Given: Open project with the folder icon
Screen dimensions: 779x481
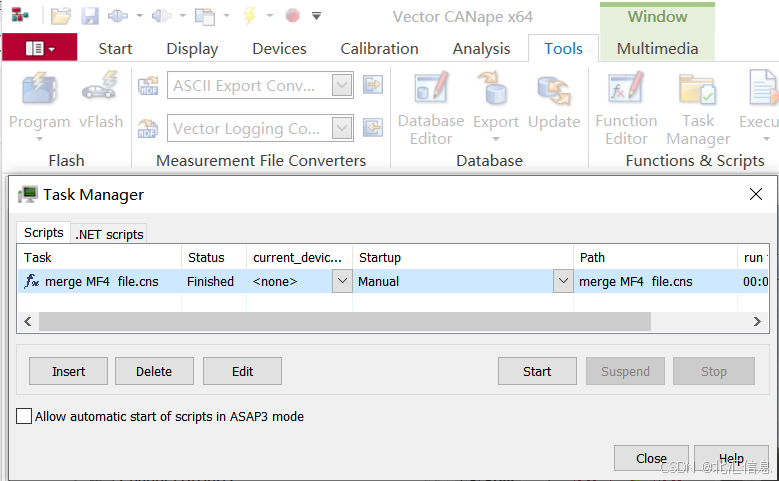Looking at the screenshot, I should pyautogui.click(x=61, y=16).
